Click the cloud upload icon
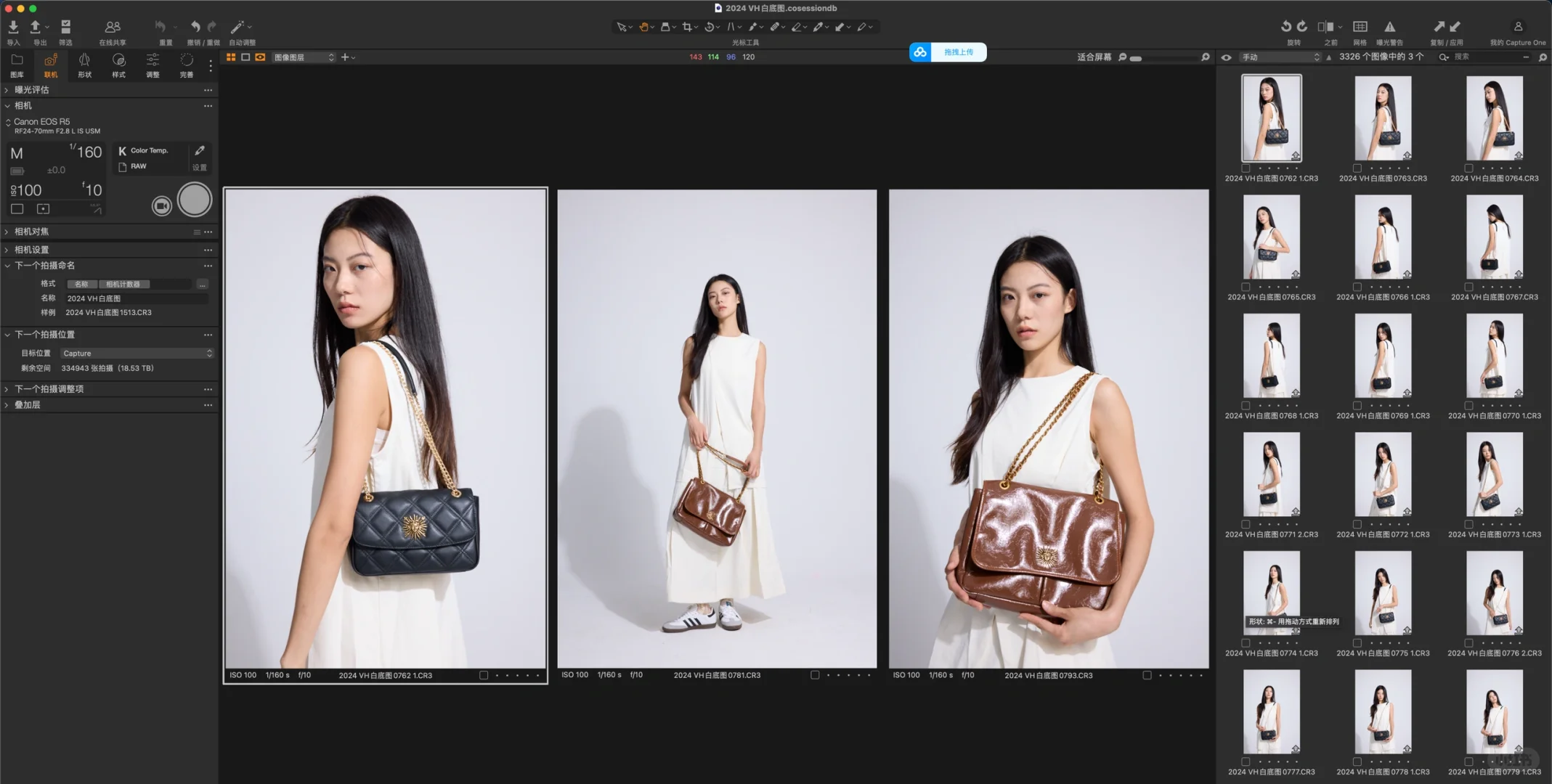 920,52
